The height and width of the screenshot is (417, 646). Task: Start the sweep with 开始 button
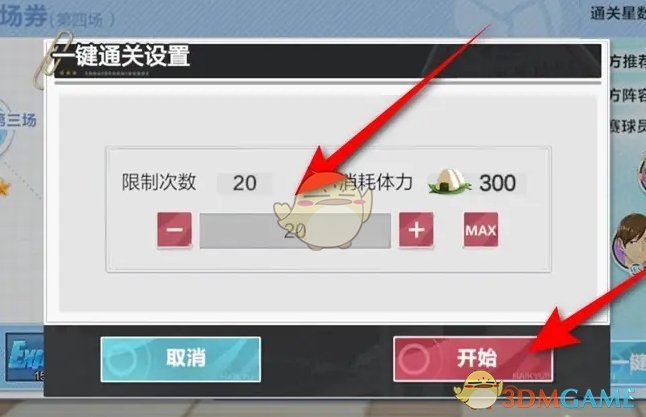click(473, 359)
